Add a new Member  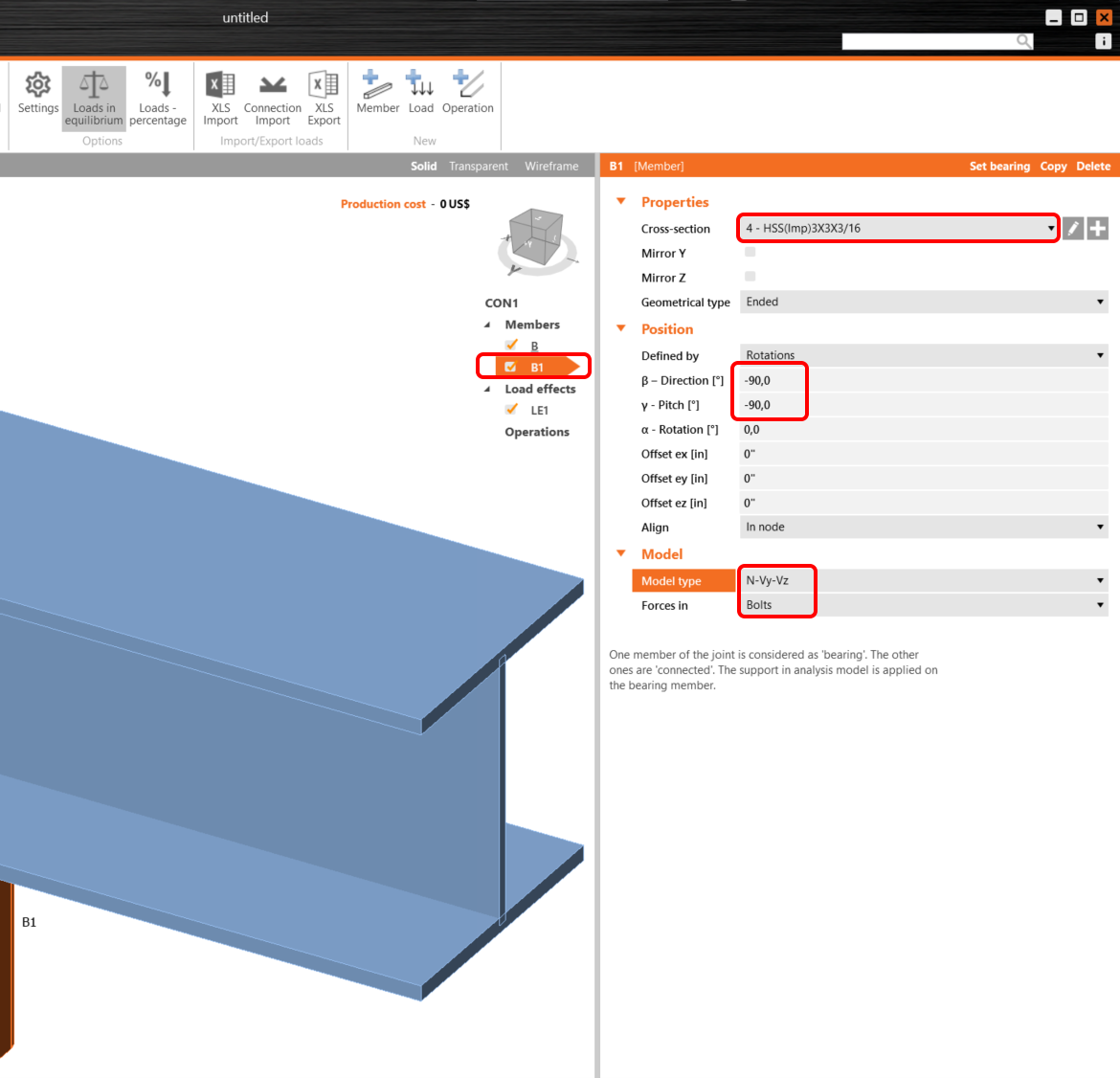point(377,96)
